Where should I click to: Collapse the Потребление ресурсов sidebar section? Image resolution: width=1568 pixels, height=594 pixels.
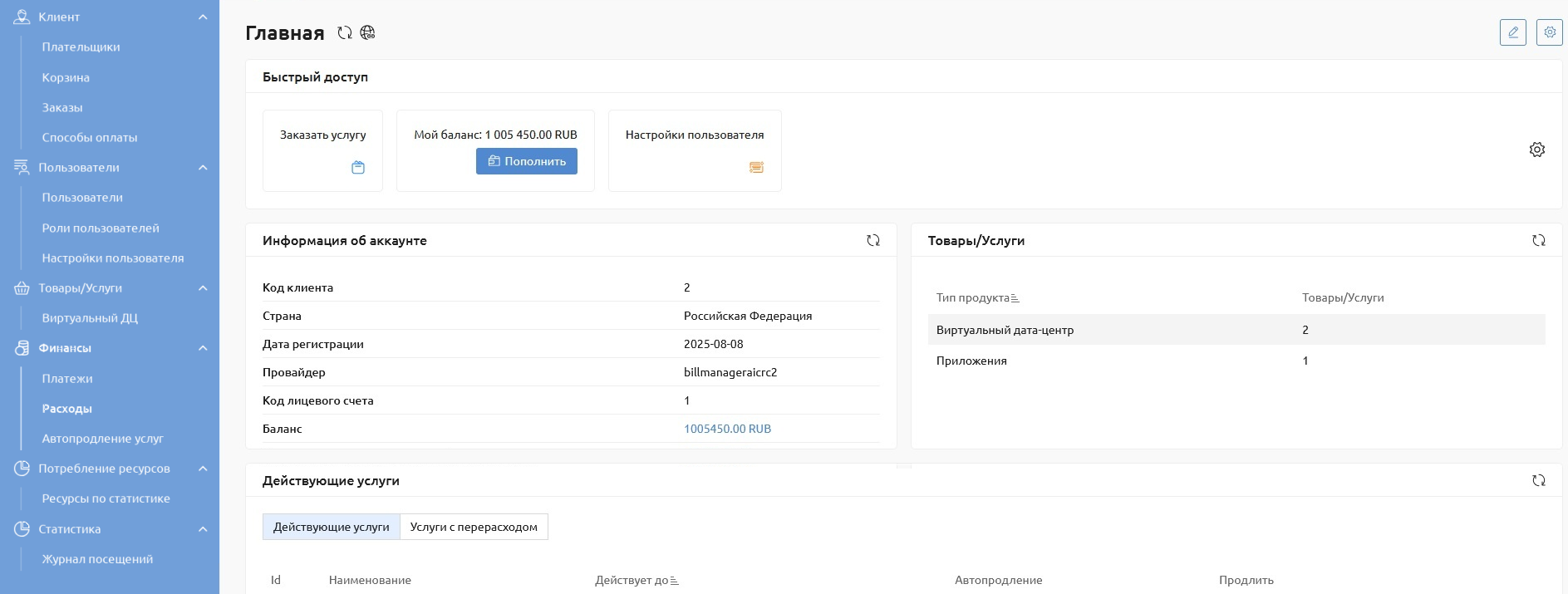[203, 469]
